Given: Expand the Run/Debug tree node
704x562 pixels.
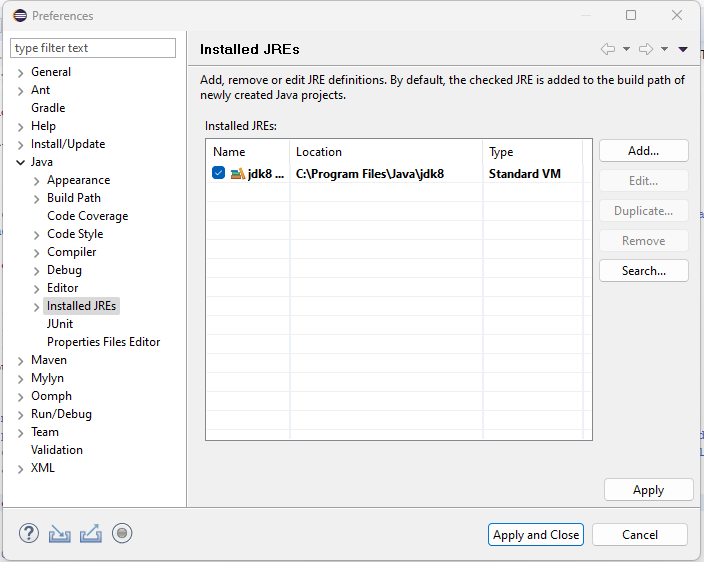Looking at the screenshot, I should (20, 414).
